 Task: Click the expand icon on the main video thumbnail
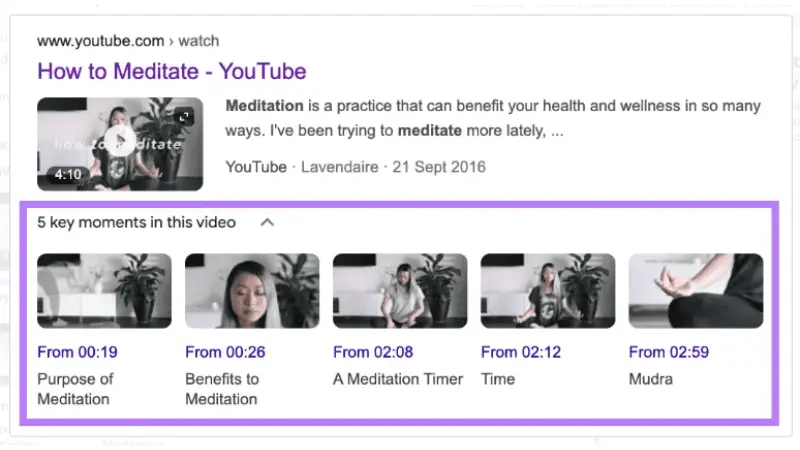186,116
